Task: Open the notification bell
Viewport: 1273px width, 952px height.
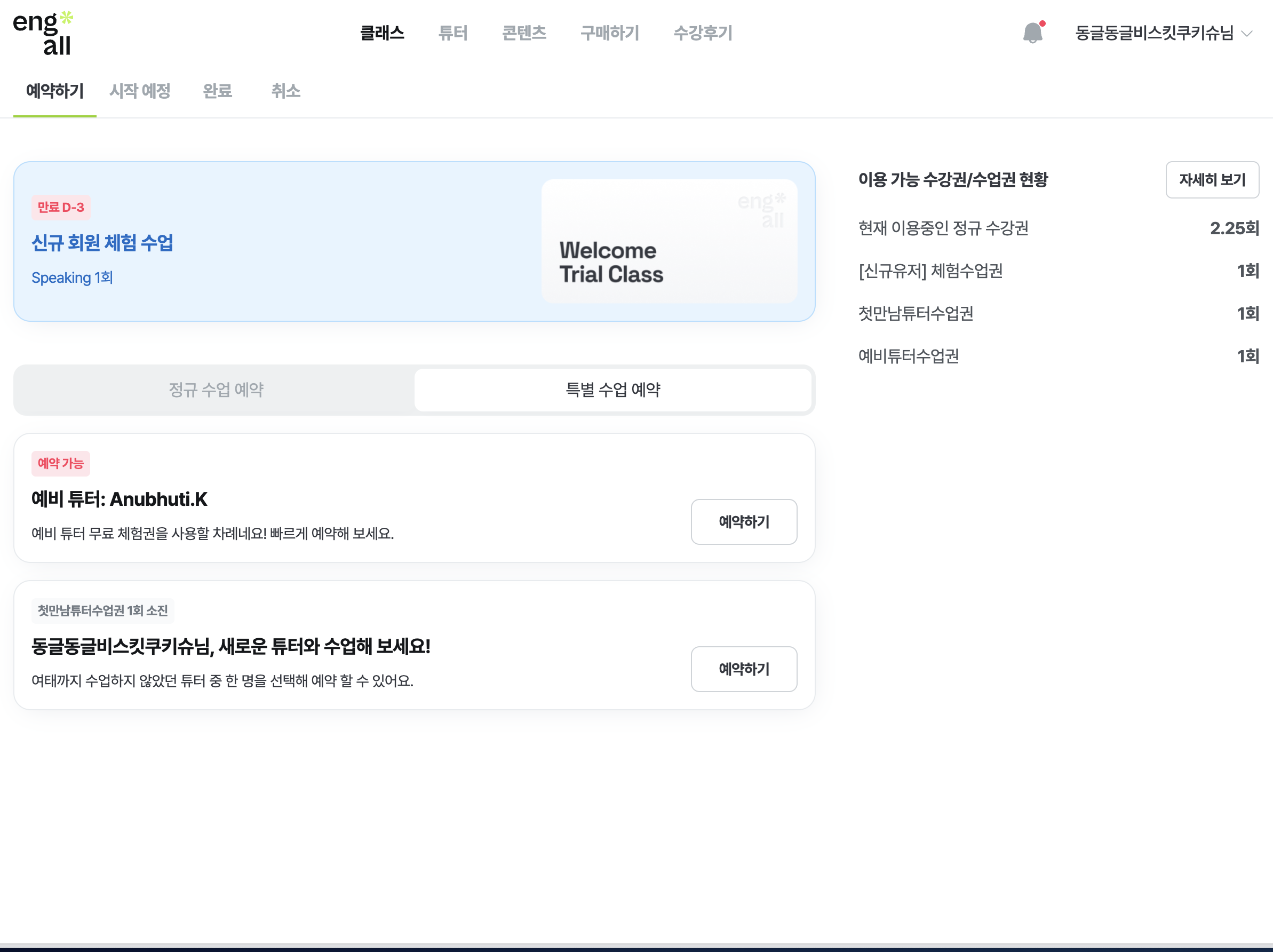Action: [x=1032, y=33]
